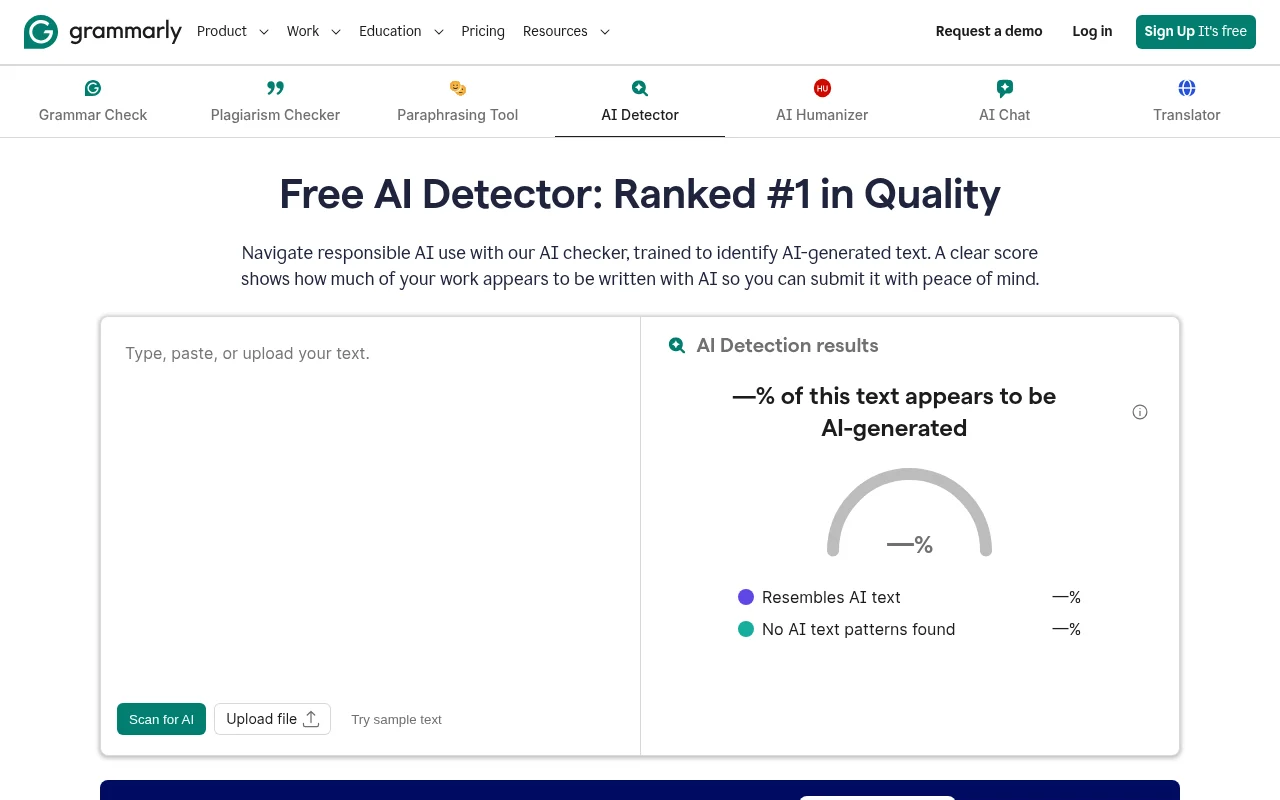Click the Plagiarism Checker quotation marks icon
This screenshot has height=800, width=1280.
[x=275, y=88]
